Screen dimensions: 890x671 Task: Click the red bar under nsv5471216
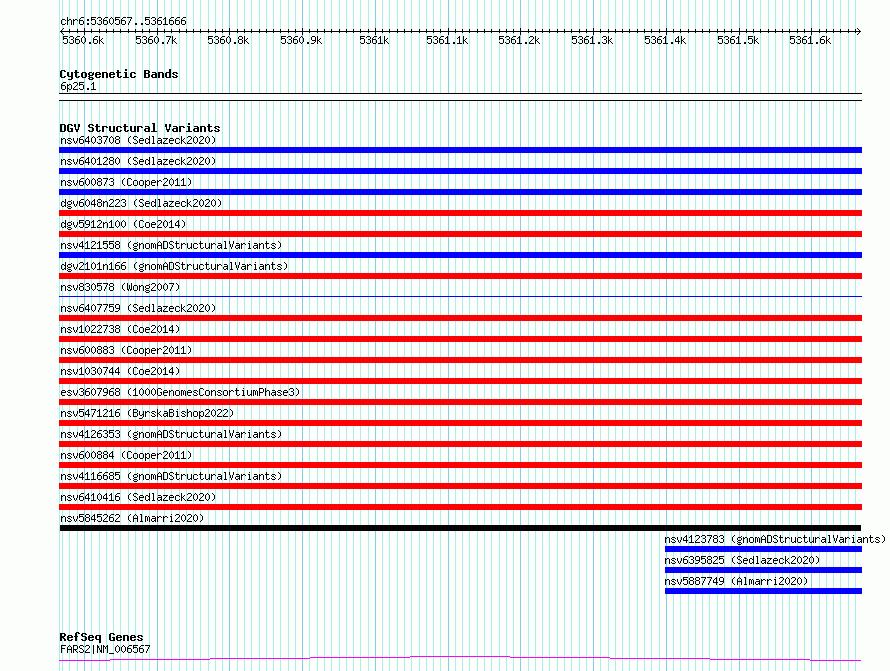(x=460, y=423)
